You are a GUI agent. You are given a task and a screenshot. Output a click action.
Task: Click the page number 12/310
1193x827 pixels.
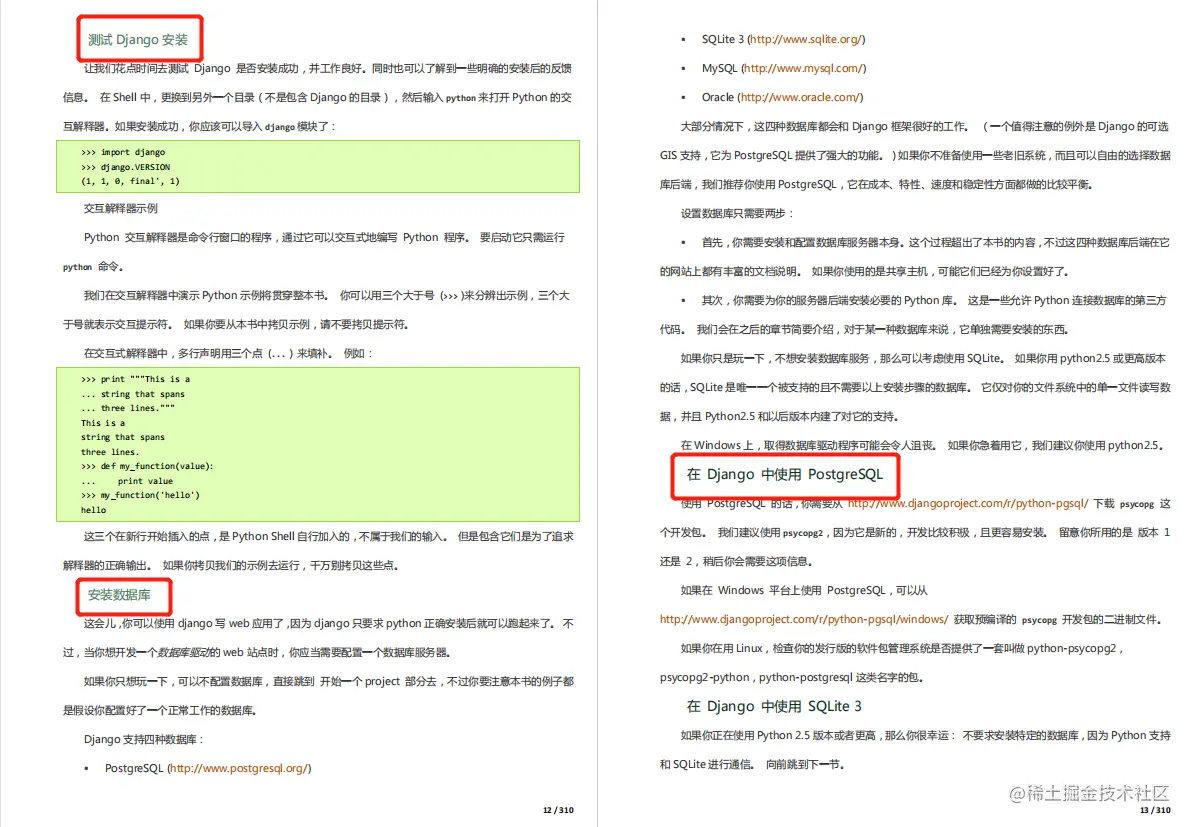[x=559, y=811]
